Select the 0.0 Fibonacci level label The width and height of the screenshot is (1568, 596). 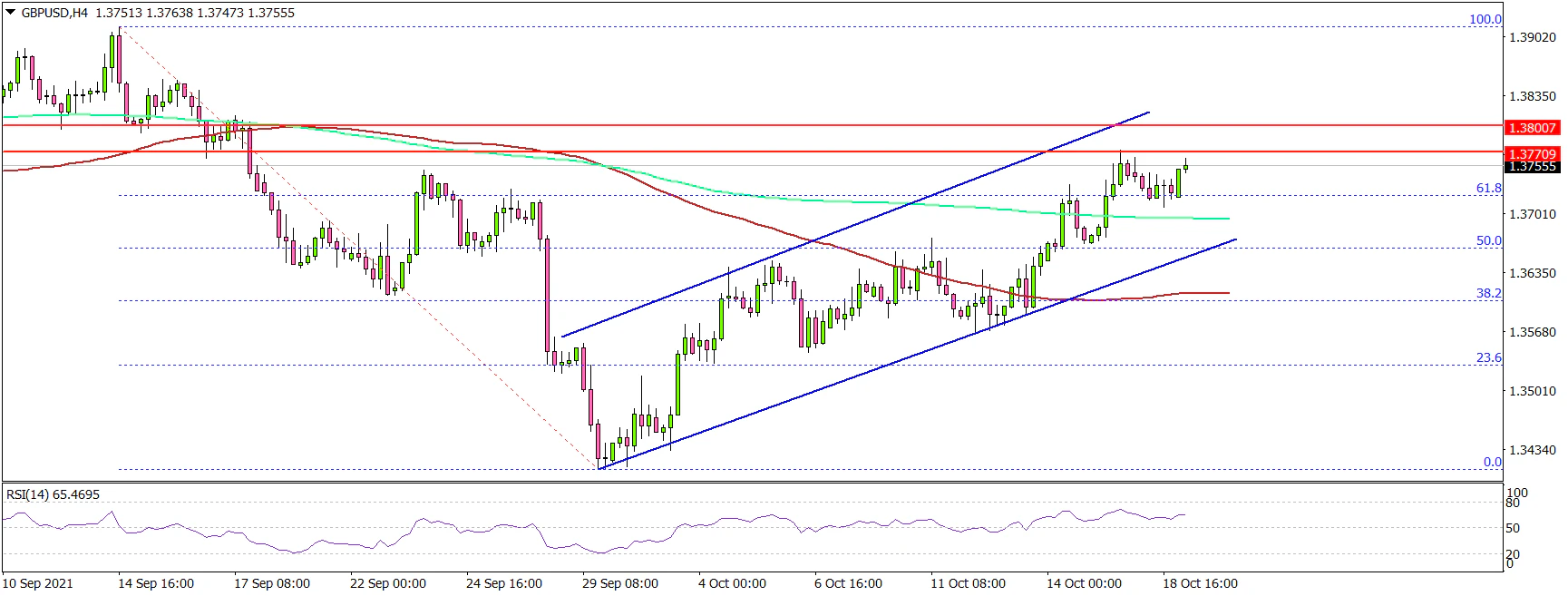click(1492, 462)
